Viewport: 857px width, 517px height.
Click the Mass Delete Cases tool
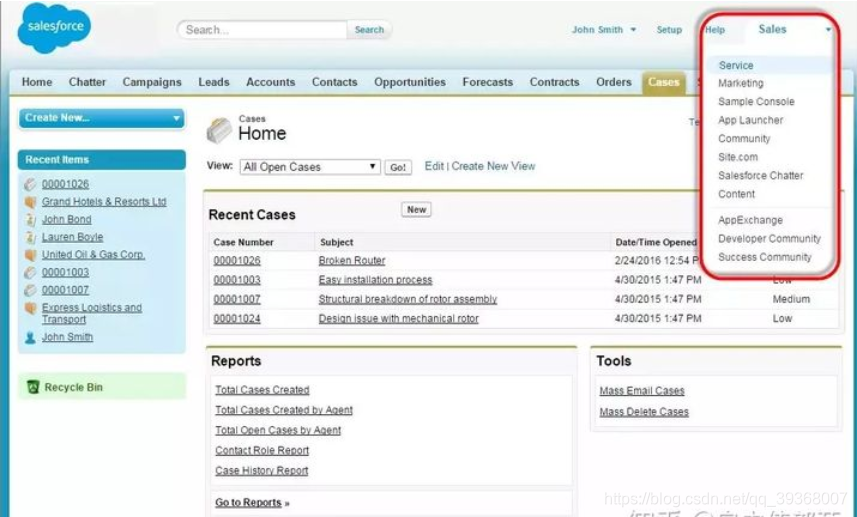[644, 412]
